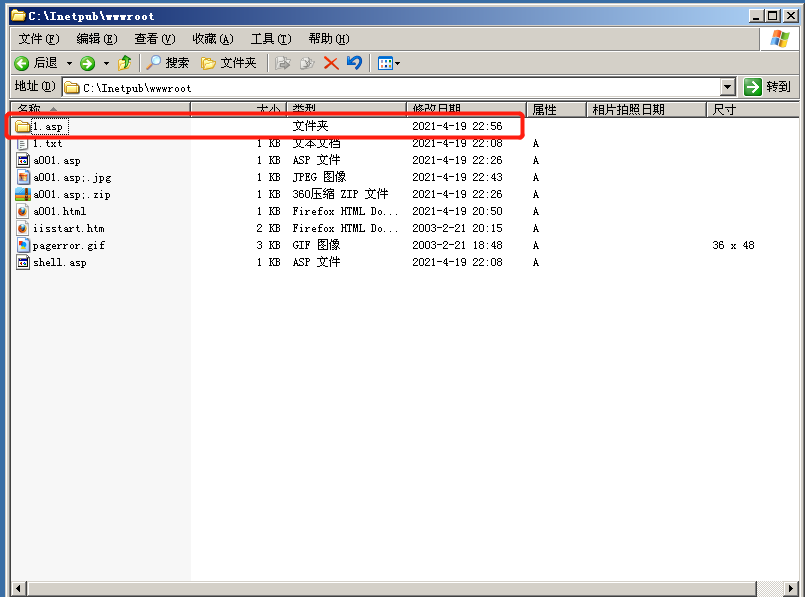Image resolution: width=805 pixels, height=597 pixels.
Task: Select the a001.asp;.zip archive icon
Action: point(23,194)
